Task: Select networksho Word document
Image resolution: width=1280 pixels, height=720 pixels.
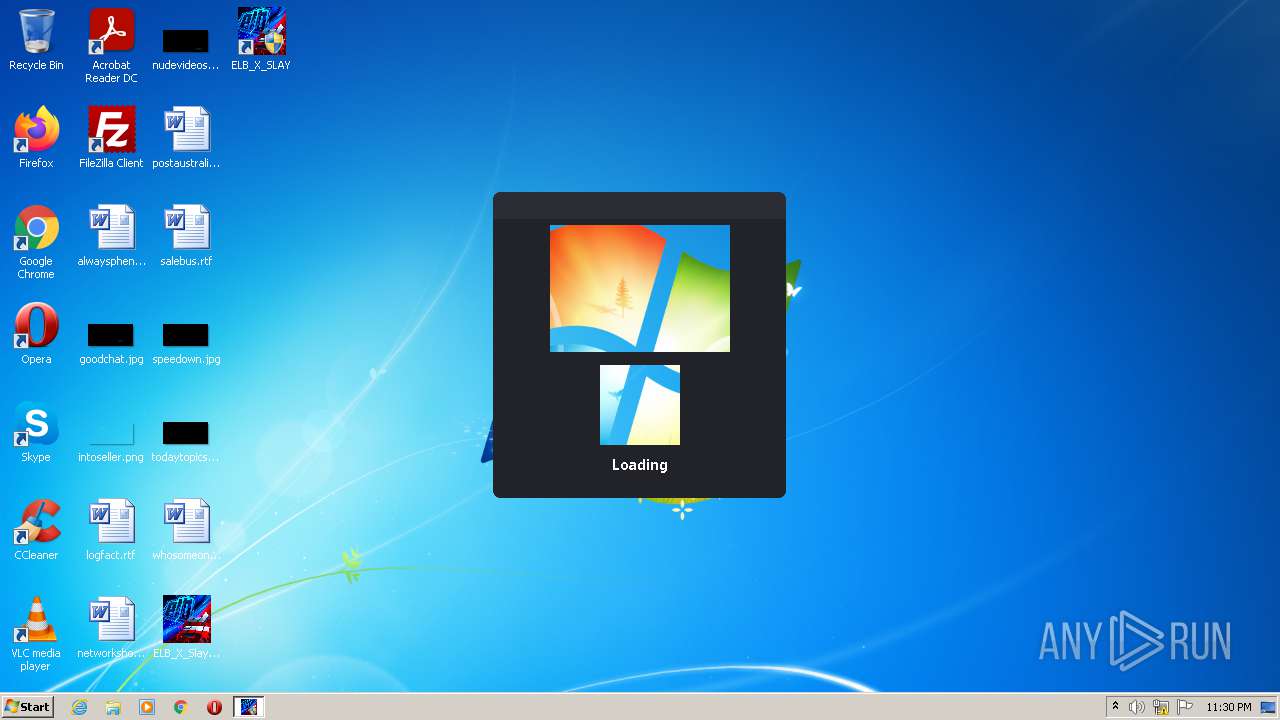Action: [111, 628]
